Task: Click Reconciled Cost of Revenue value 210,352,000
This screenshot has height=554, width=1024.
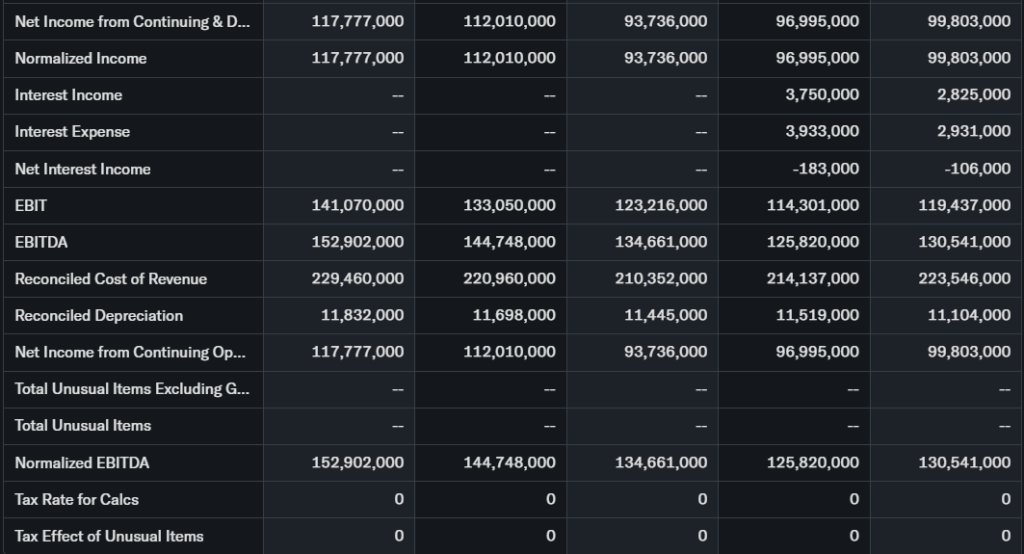Action: (661, 279)
